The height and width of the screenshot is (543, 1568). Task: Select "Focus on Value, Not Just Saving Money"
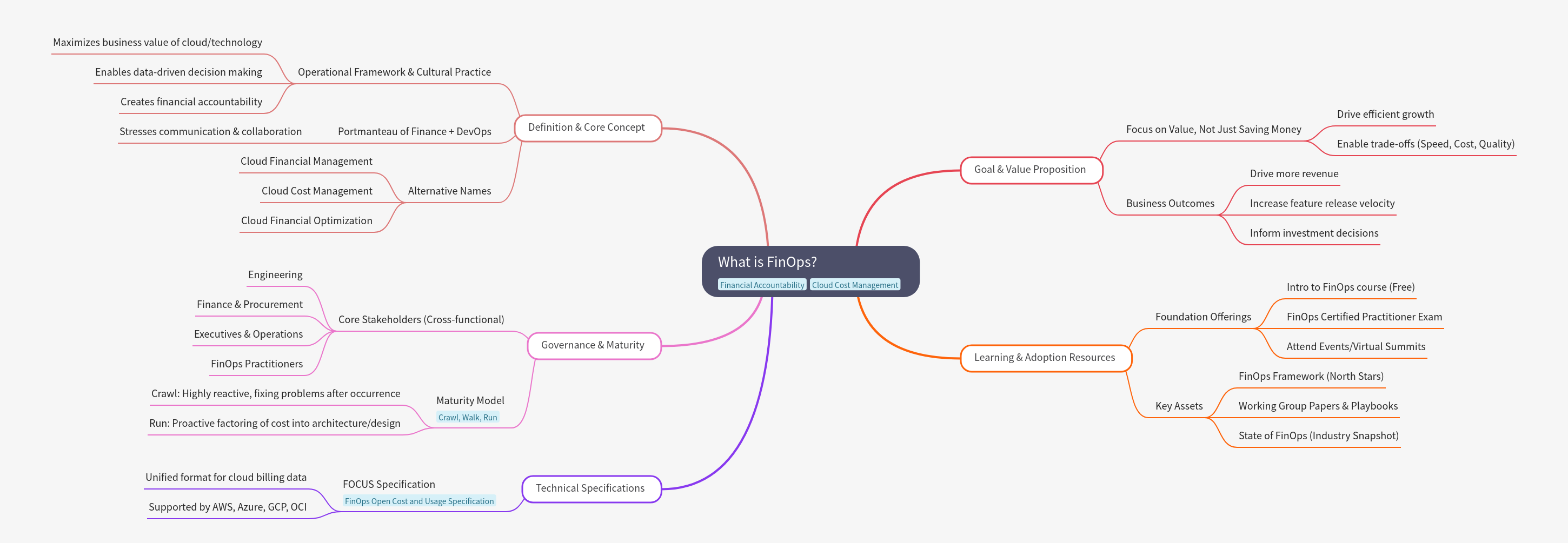tap(1214, 129)
